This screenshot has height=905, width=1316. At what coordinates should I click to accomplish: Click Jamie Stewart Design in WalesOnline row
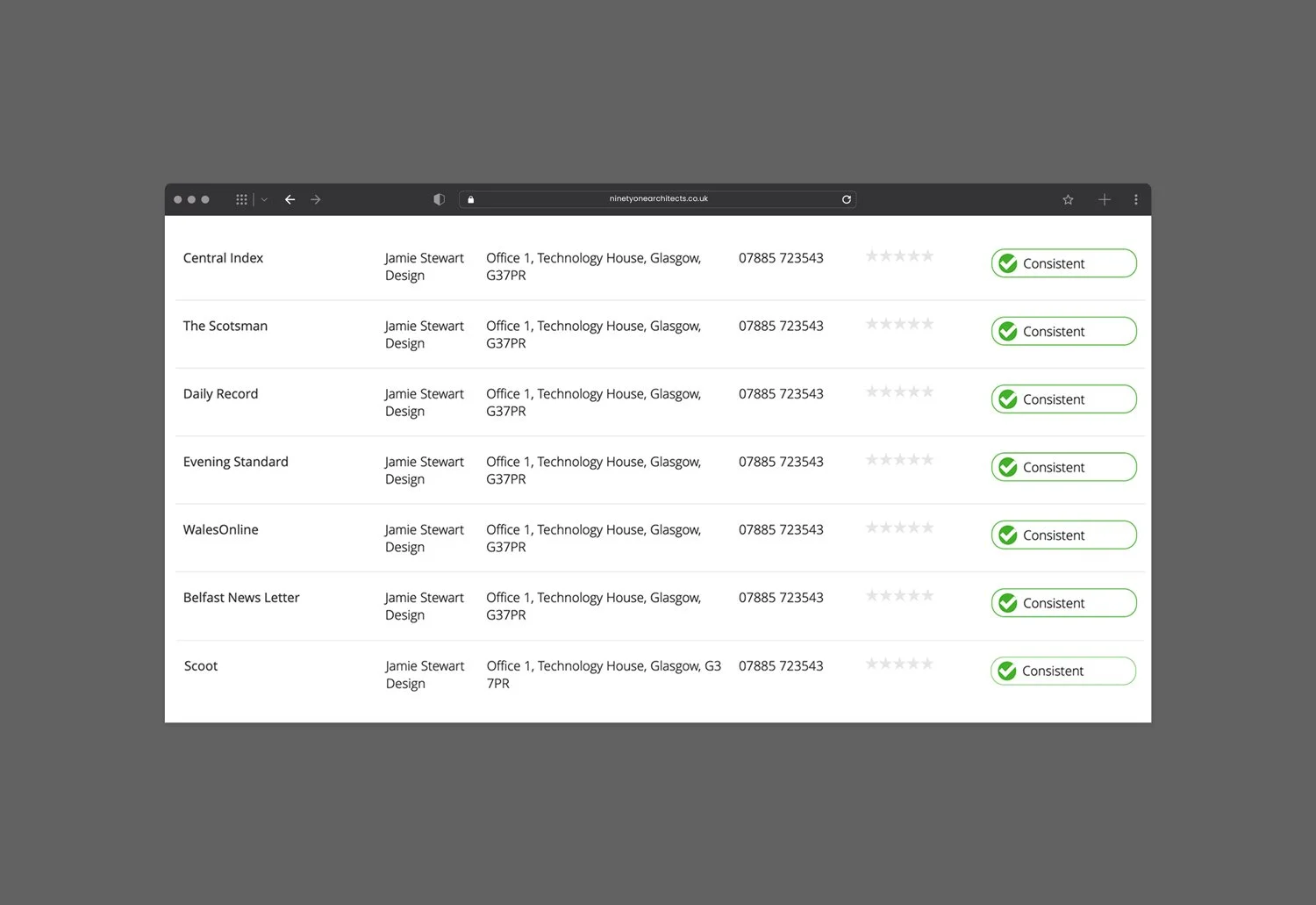424,538
